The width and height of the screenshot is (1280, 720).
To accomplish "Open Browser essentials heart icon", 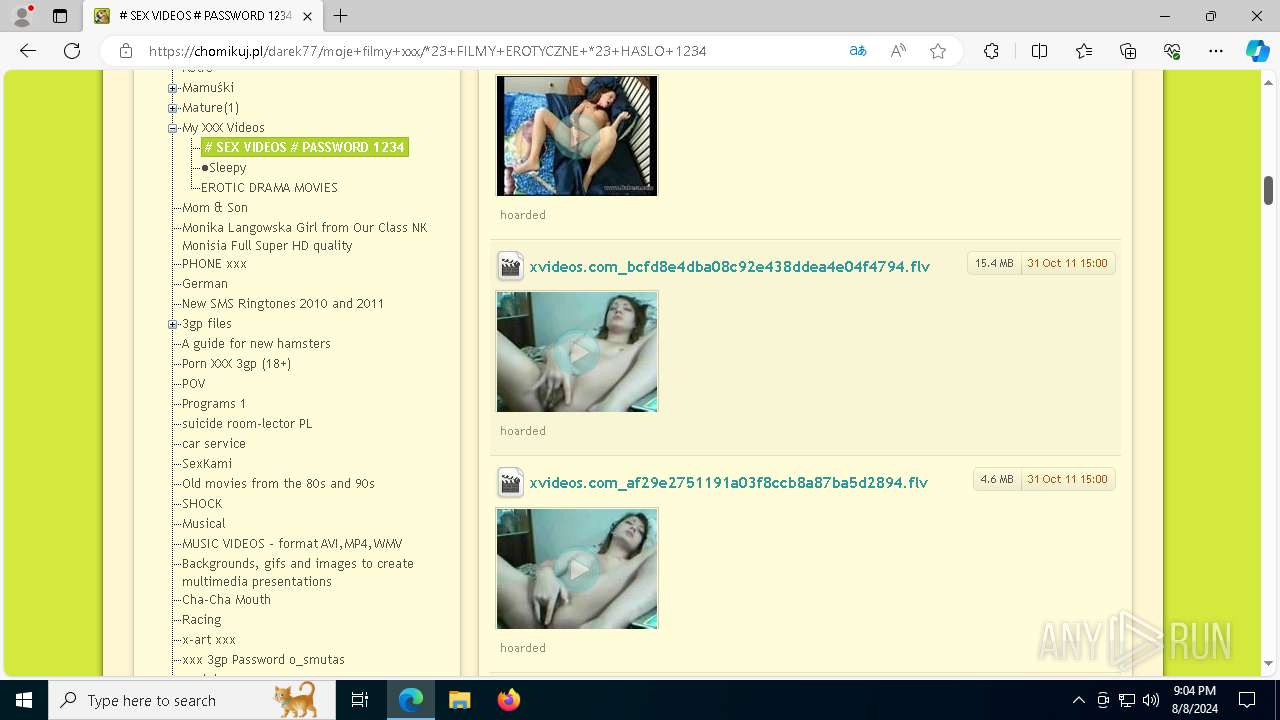I will tap(1172, 51).
